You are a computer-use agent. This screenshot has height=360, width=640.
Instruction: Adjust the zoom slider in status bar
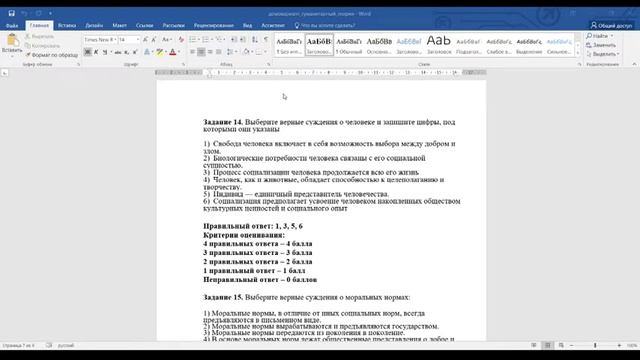(595, 345)
